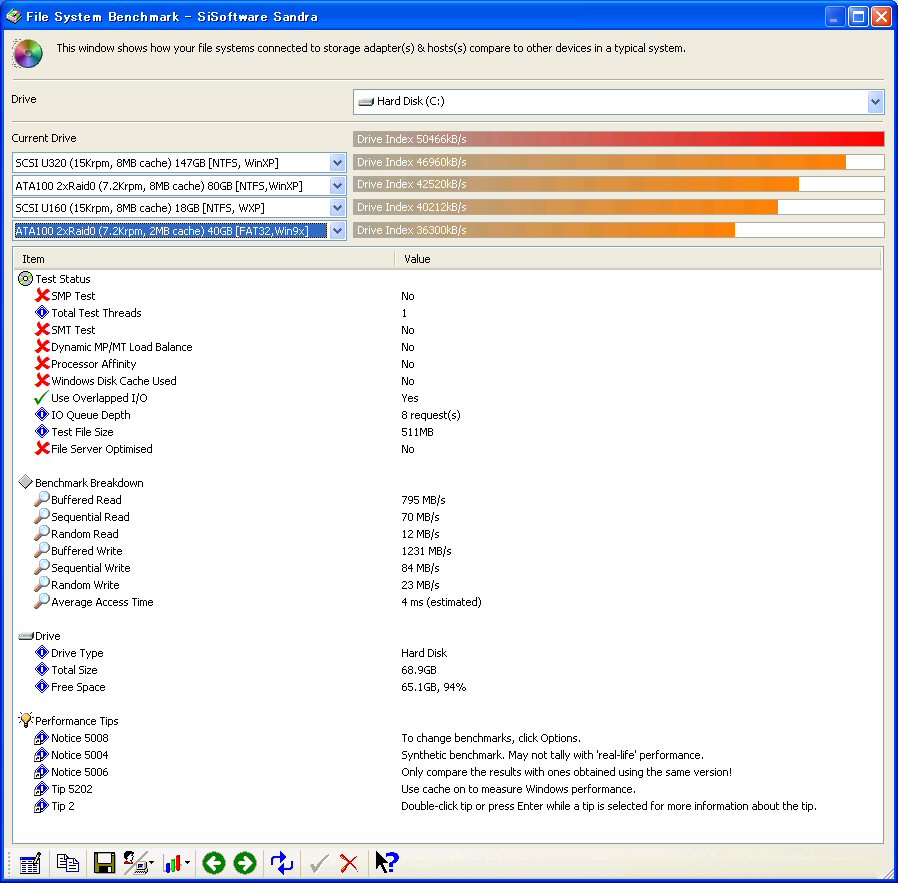Image resolution: width=898 pixels, height=883 pixels.
Task: Click the Item column header
Action: [204, 259]
